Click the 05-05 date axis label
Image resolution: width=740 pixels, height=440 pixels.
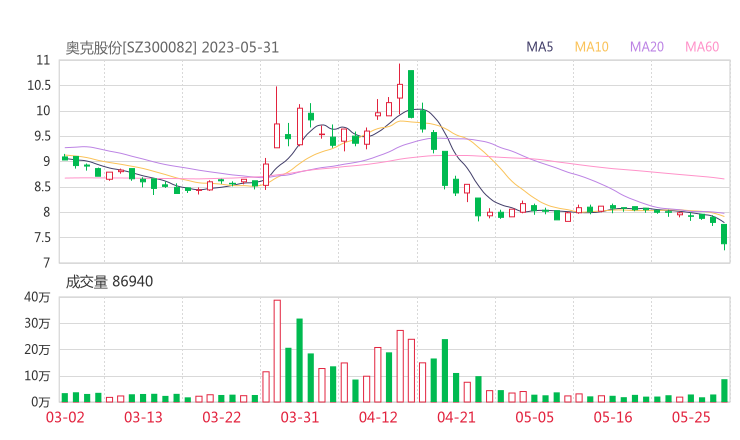click(535, 417)
